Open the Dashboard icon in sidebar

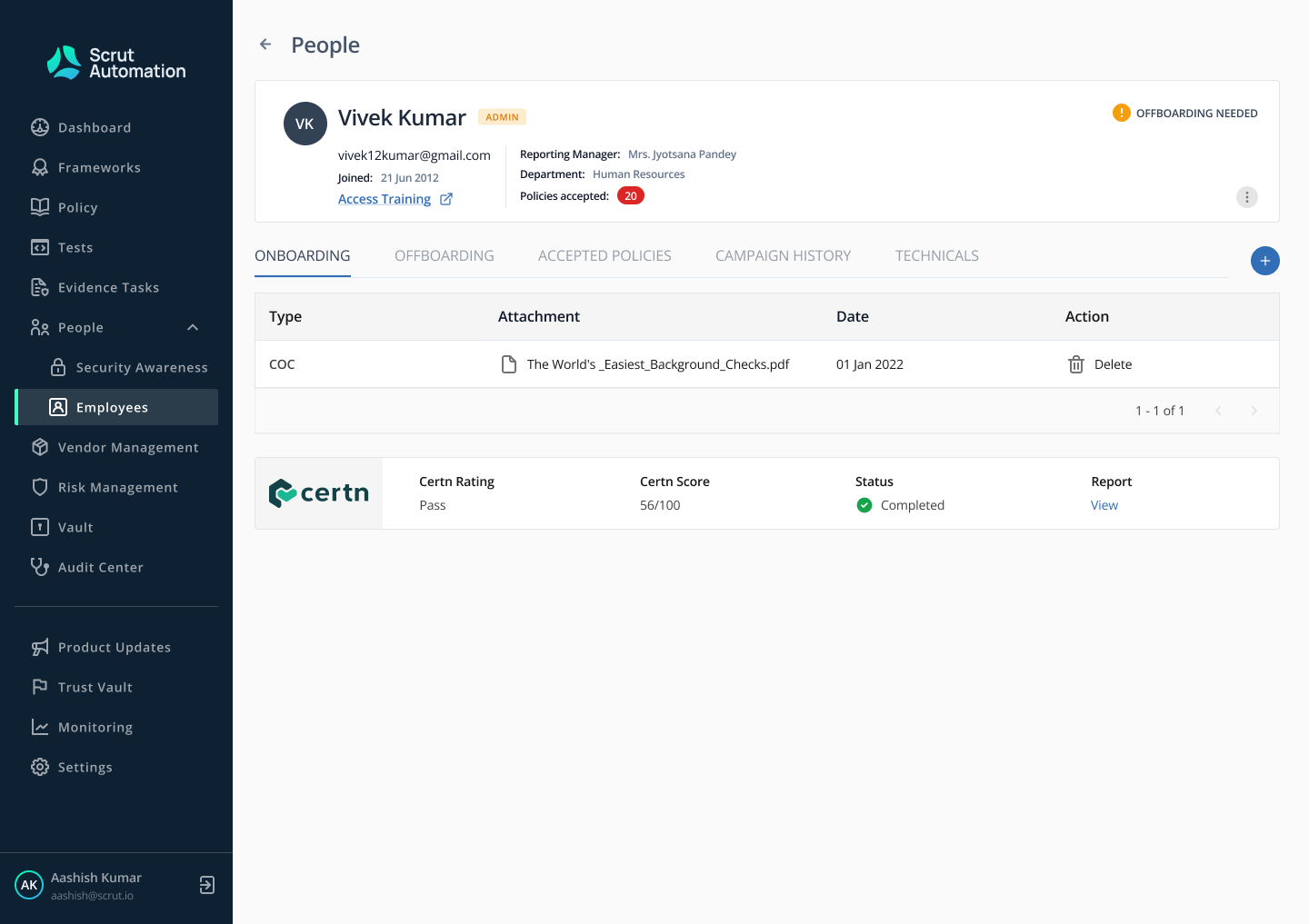pos(40,127)
